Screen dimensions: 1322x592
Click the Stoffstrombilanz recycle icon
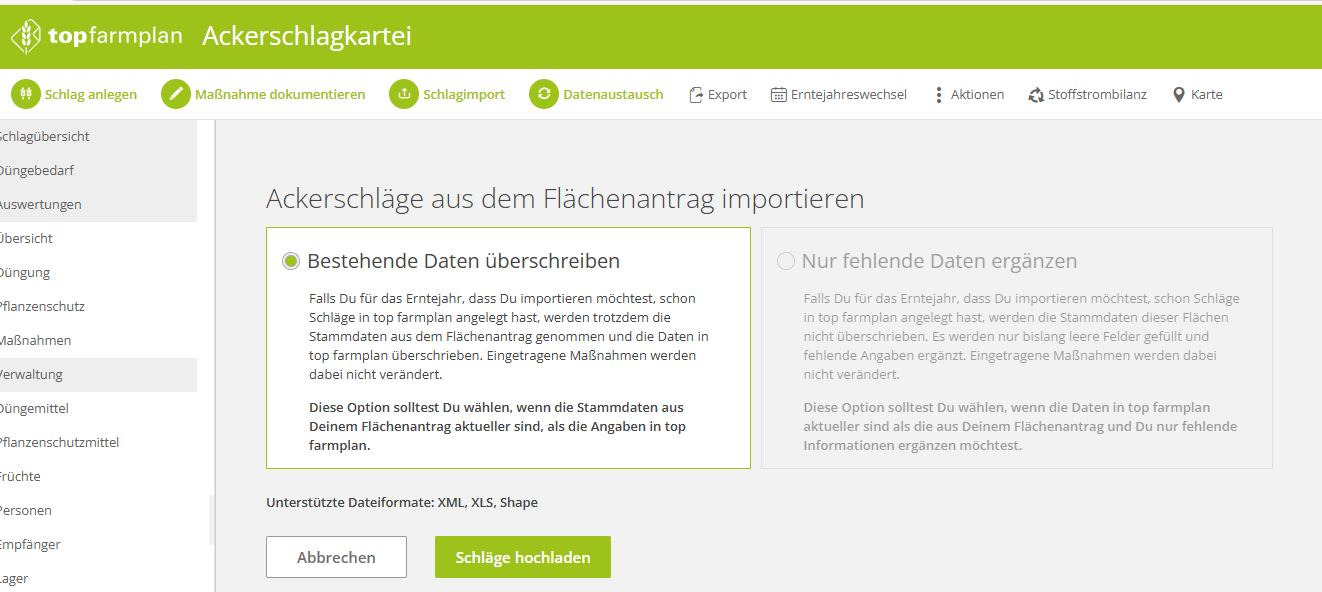tap(1036, 95)
